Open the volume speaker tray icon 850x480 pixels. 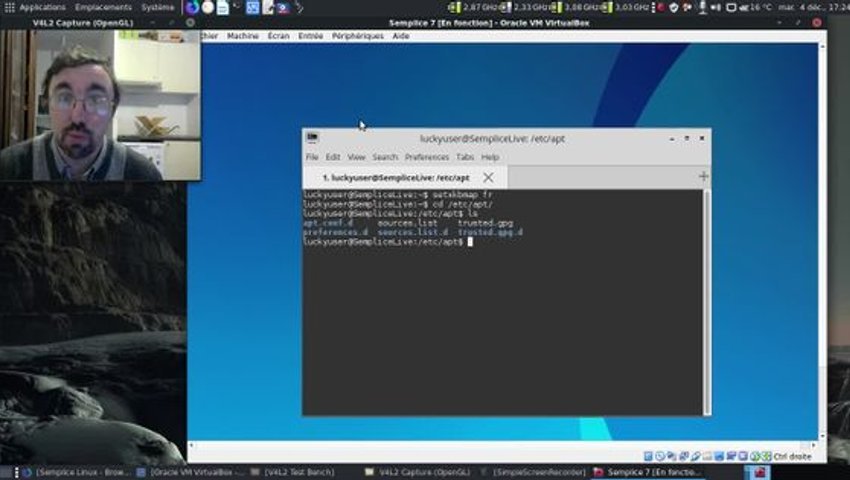(716, 7)
